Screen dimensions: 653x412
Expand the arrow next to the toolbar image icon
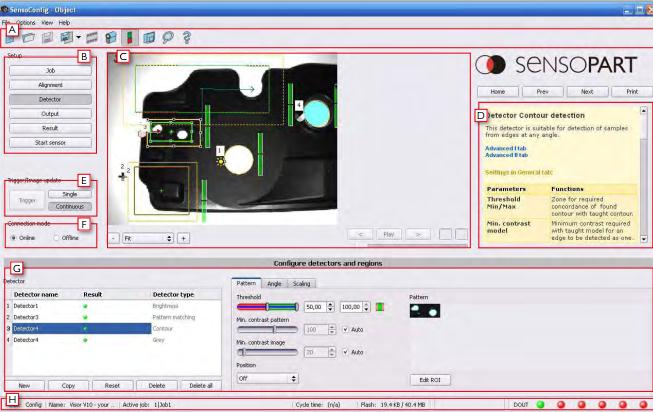tap(77, 38)
